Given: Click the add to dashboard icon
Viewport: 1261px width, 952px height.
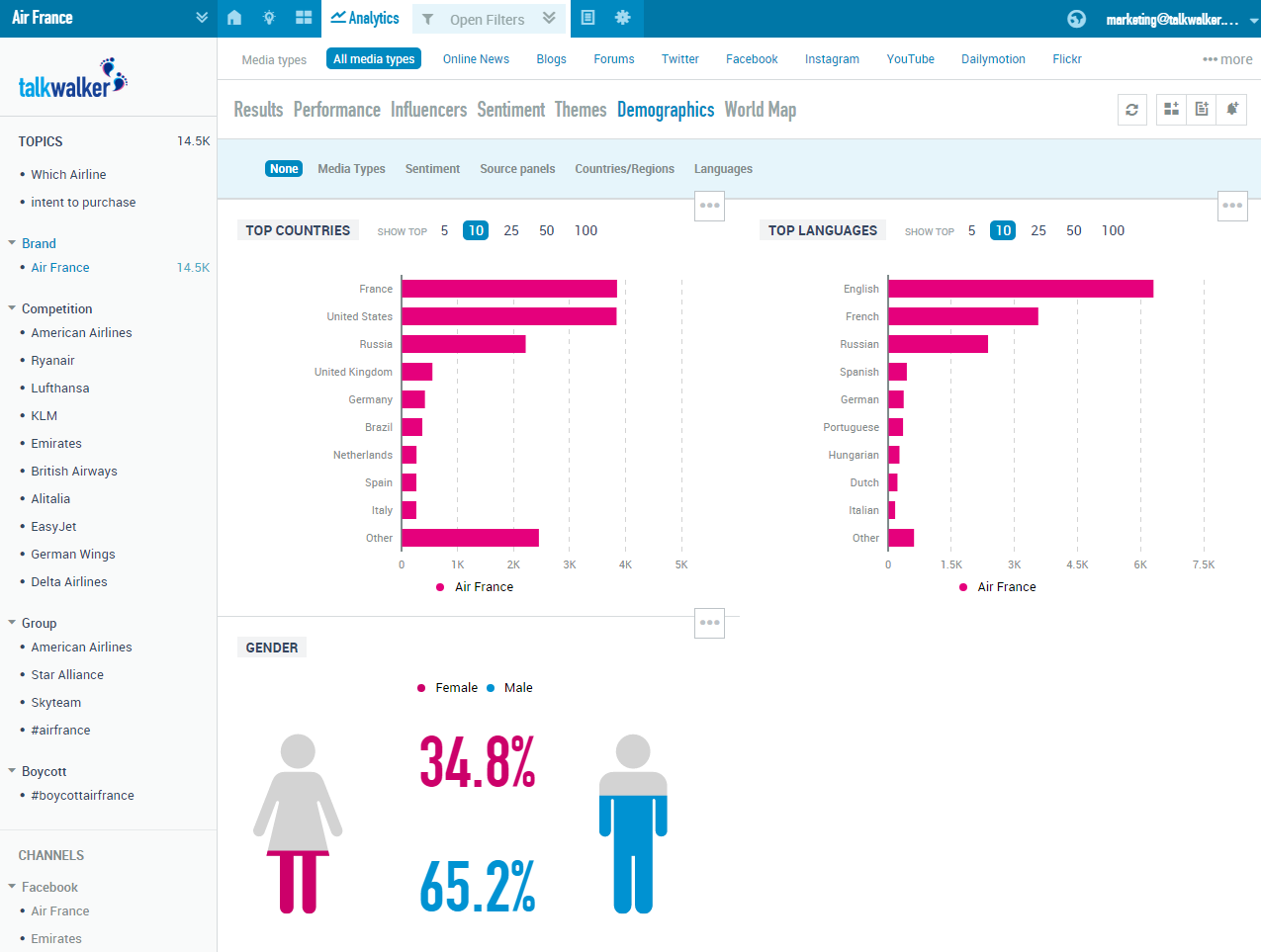Looking at the screenshot, I should coord(1171,110).
